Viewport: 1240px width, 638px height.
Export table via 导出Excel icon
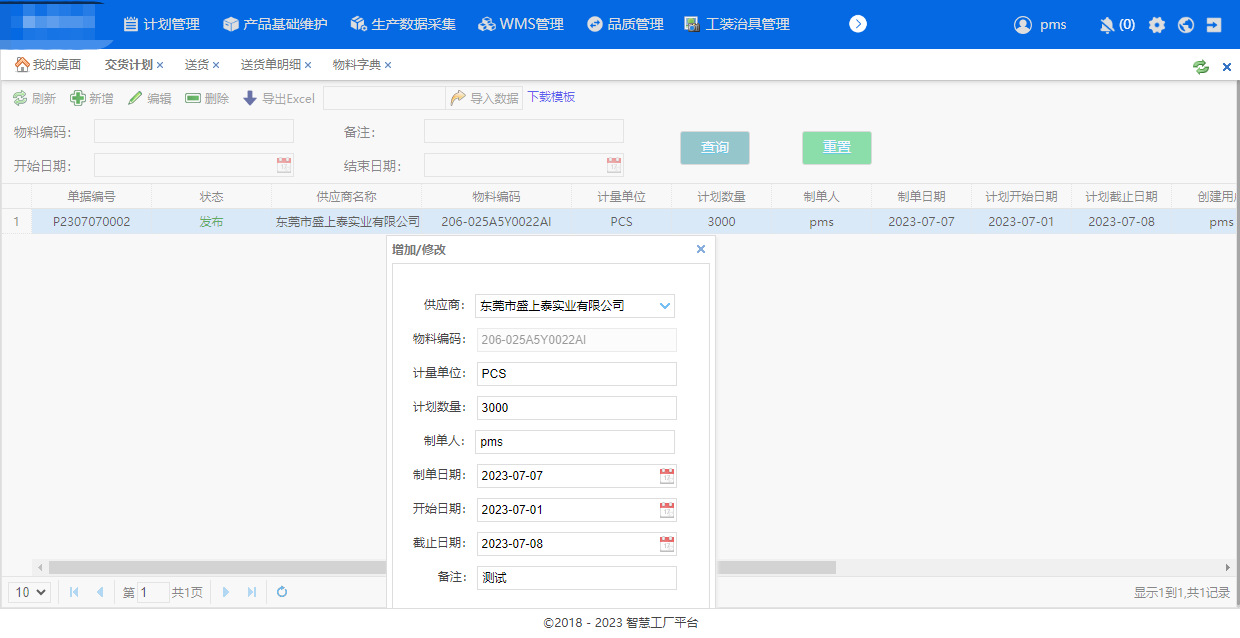[x=250, y=98]
